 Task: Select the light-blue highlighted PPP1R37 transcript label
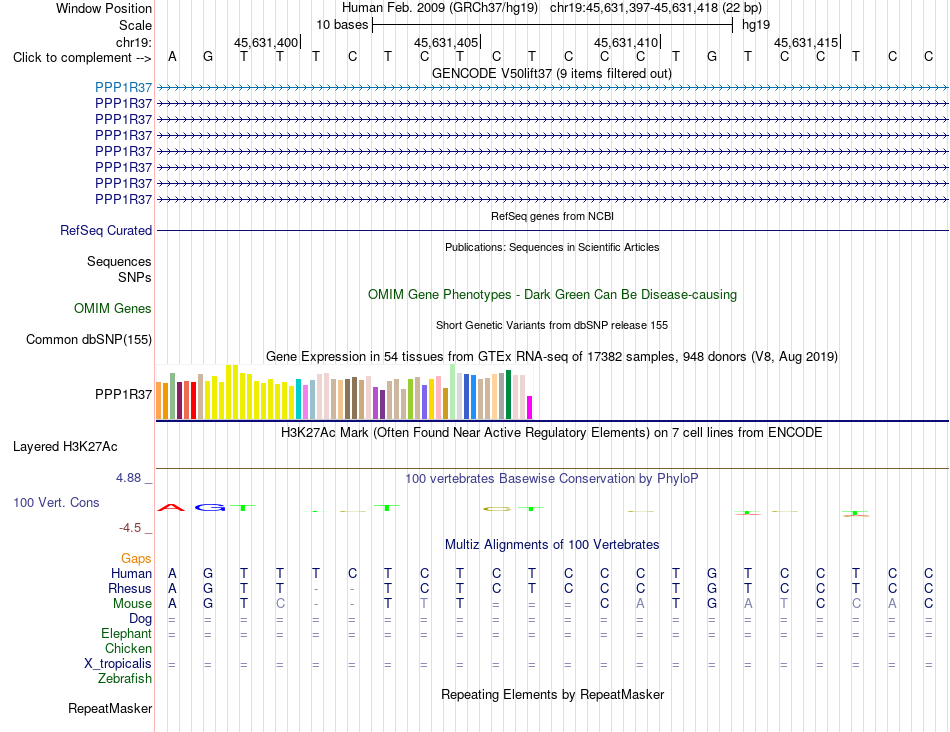pos(124,87)
